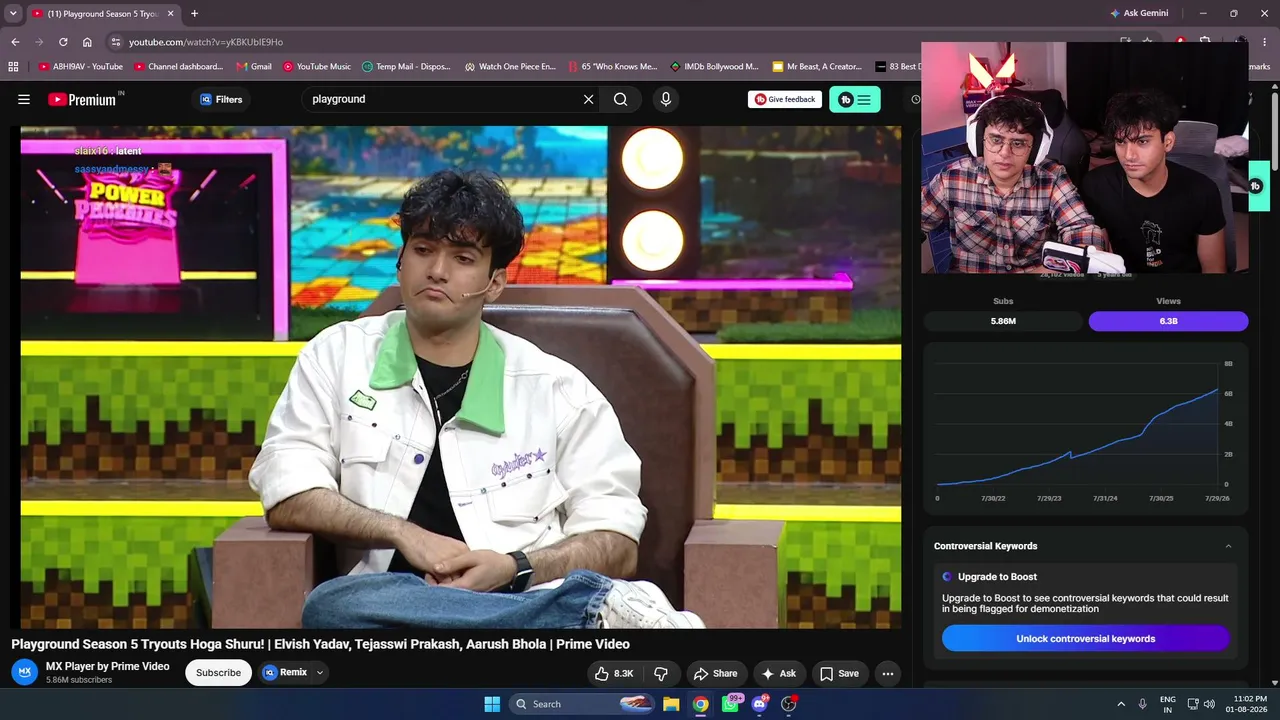The width and height of the screenshot is (1280, 720).
Task: Click Ask Gemini in the title bar
Action: [x=1138, y=14]
